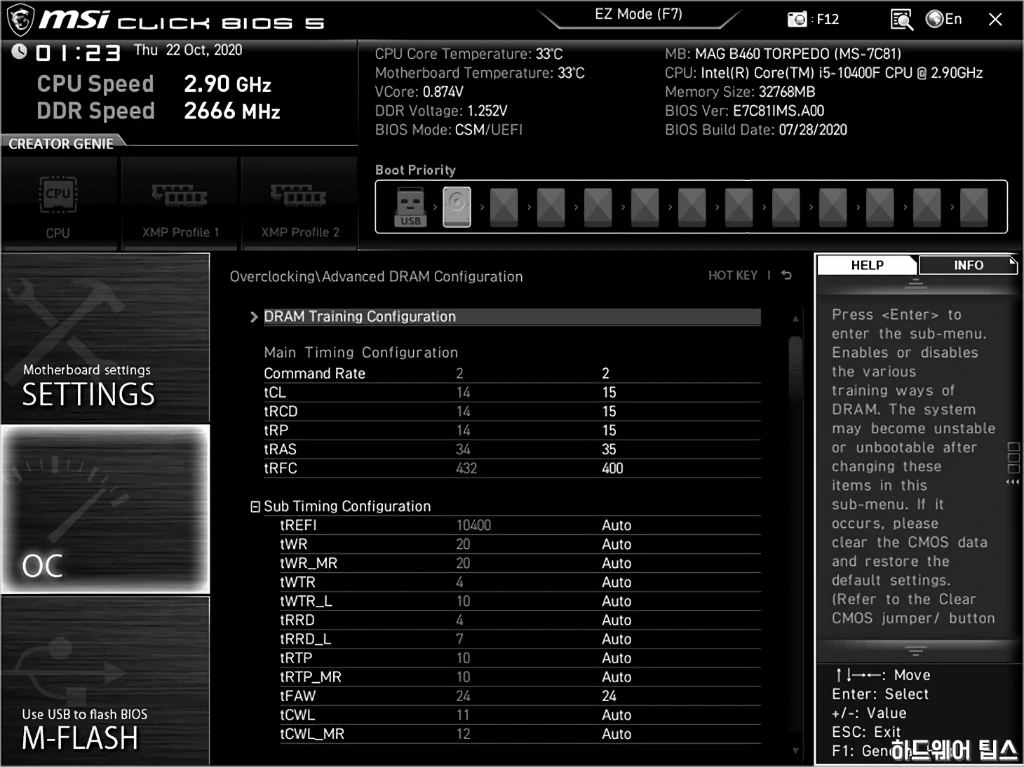This screenshot has height=767, width=1024.
Task: Open M-FLASH to flash the BIOS
Action: [106, 680]
